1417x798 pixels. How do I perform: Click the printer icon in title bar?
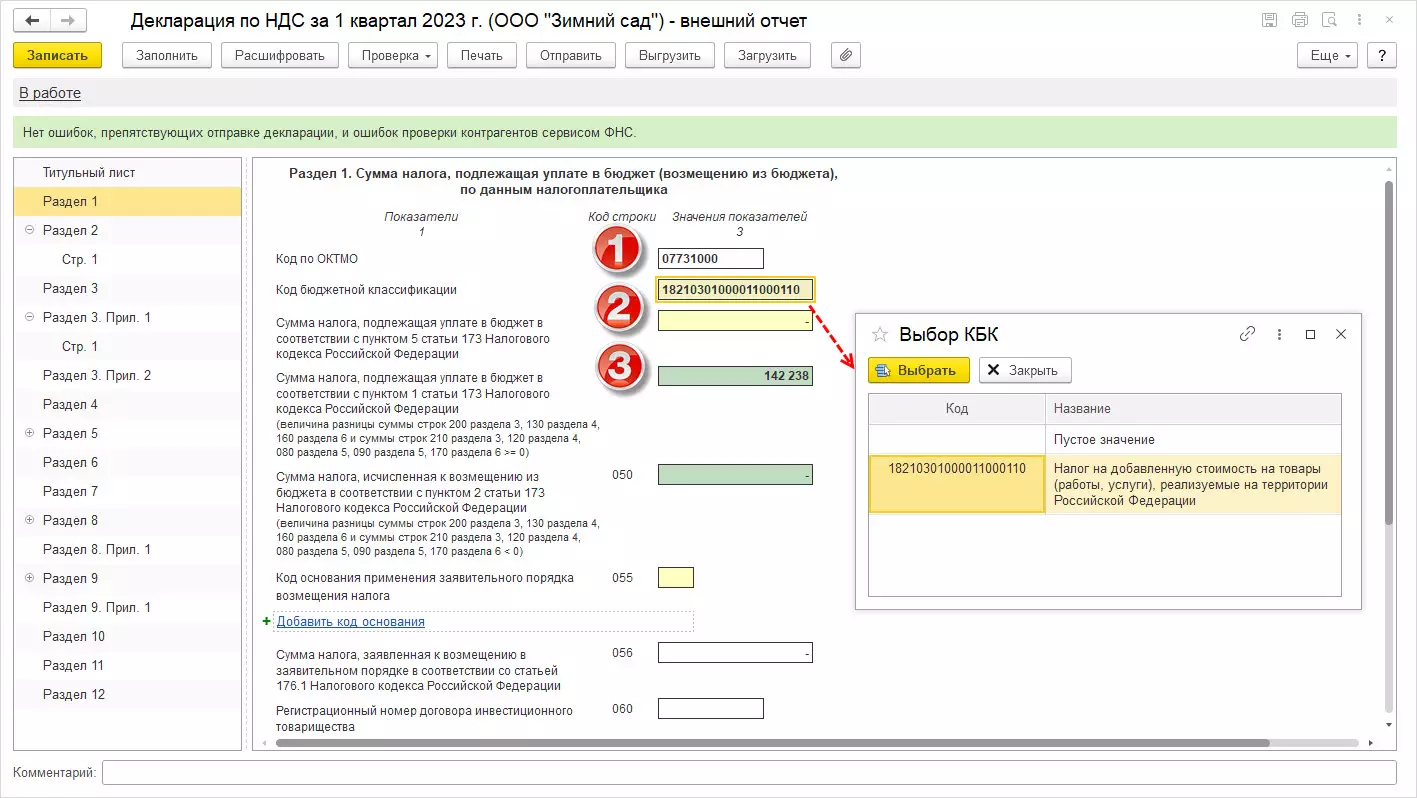tap(1300, 20)
